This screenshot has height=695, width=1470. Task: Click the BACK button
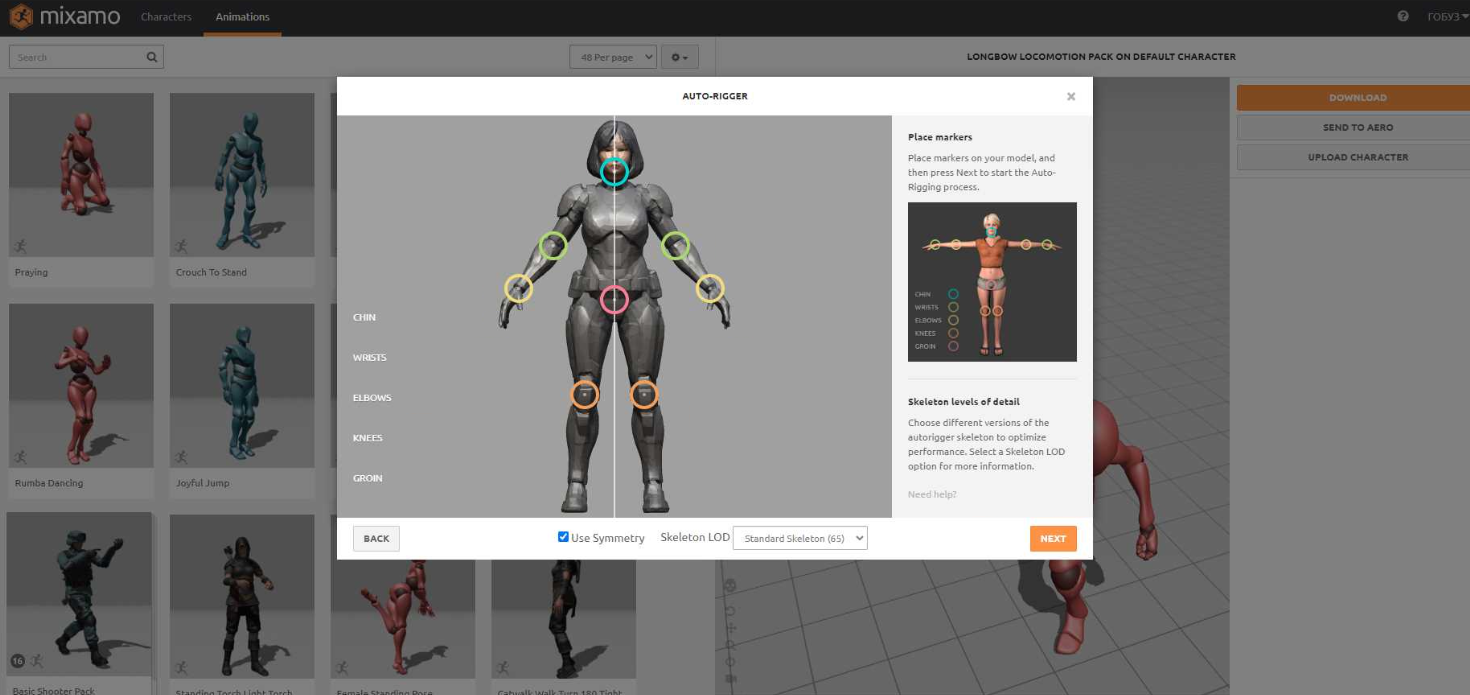coord(376,538)
